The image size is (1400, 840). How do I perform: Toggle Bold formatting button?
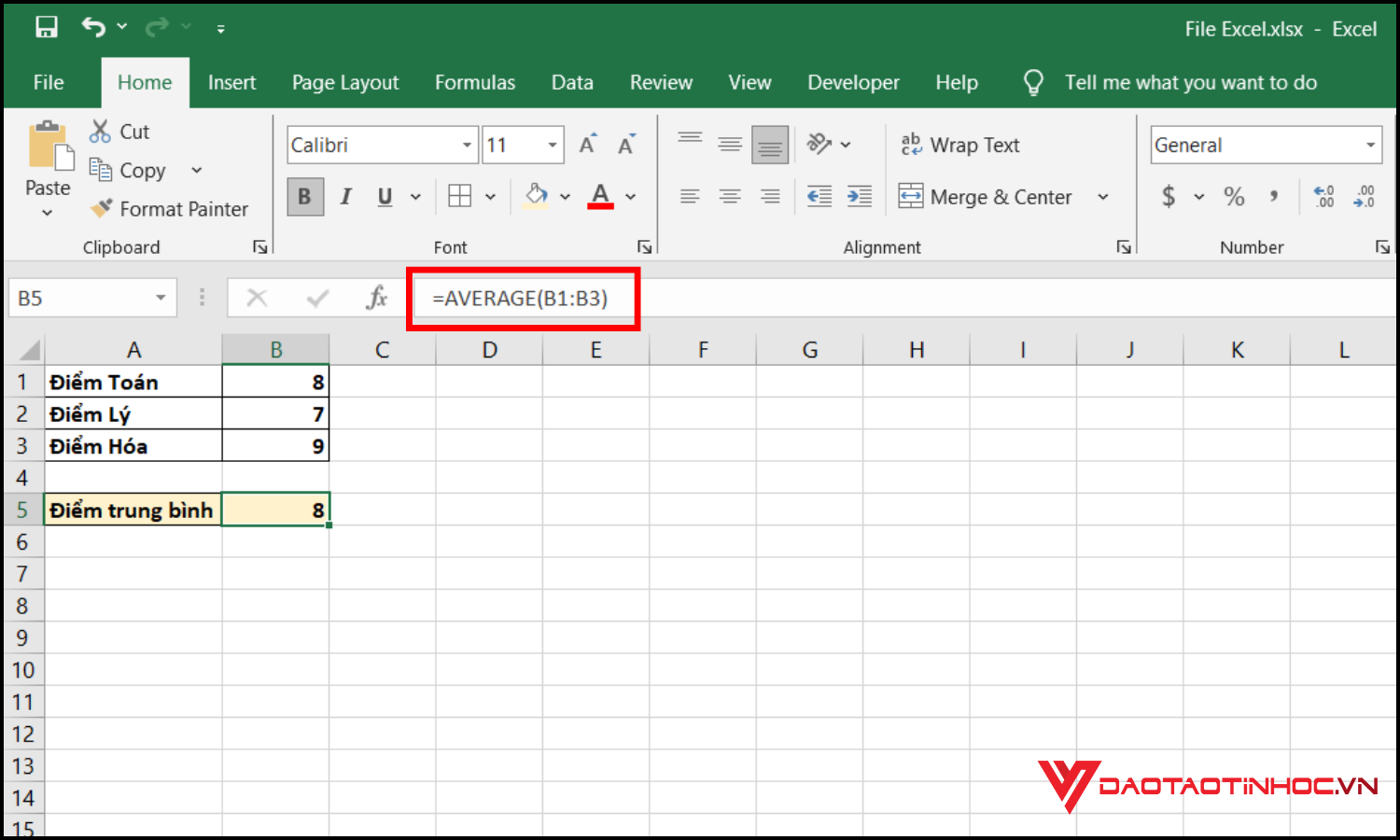pos(304,196)
